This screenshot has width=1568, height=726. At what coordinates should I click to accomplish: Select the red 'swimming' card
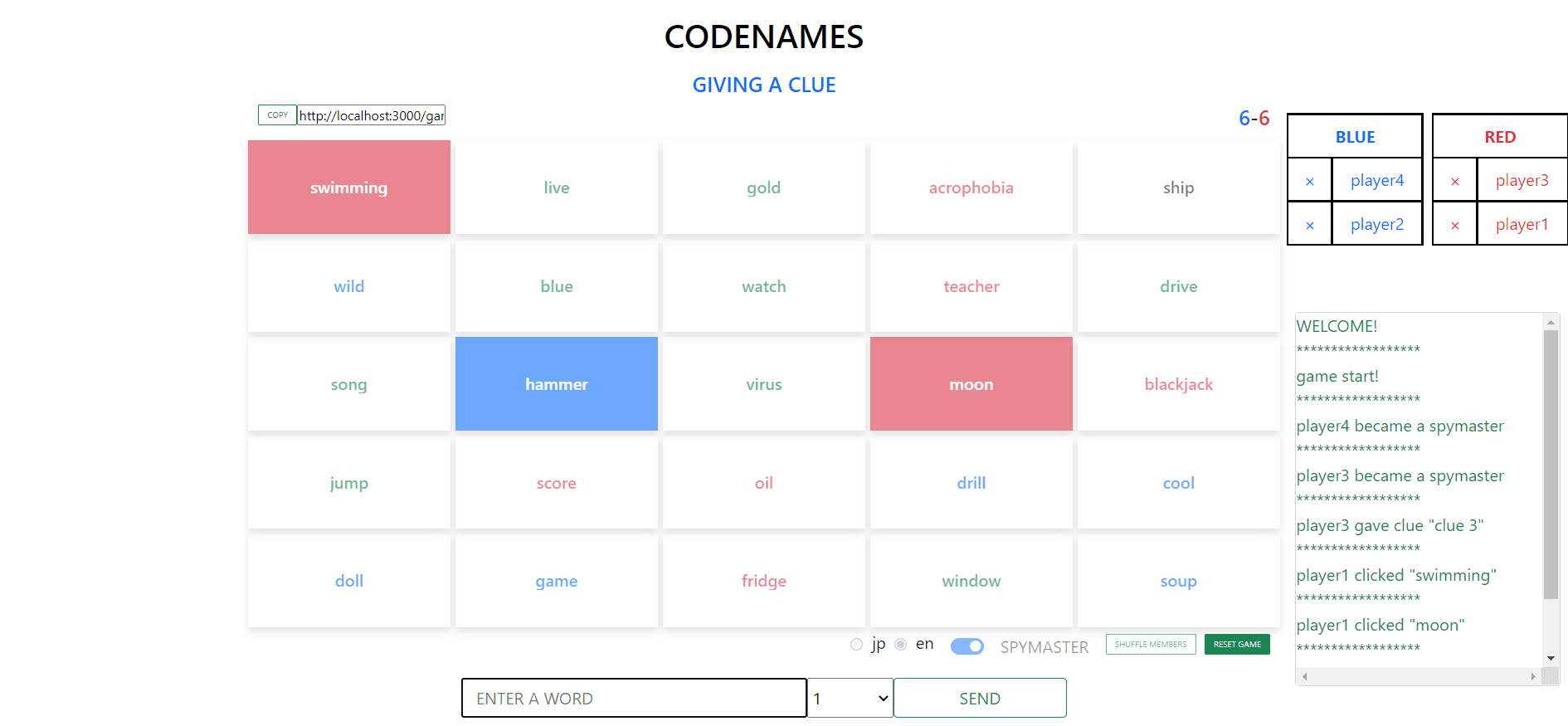click(349, 188)
